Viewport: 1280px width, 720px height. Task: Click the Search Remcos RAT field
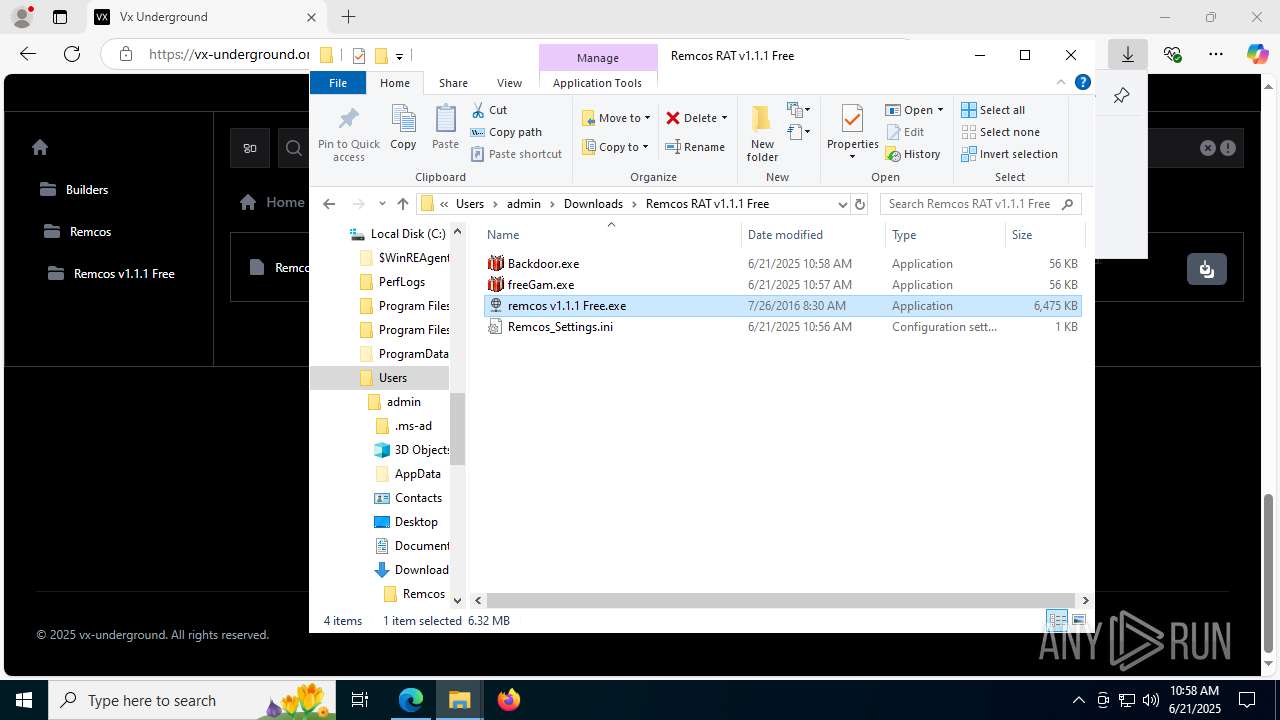click(980, 204)
